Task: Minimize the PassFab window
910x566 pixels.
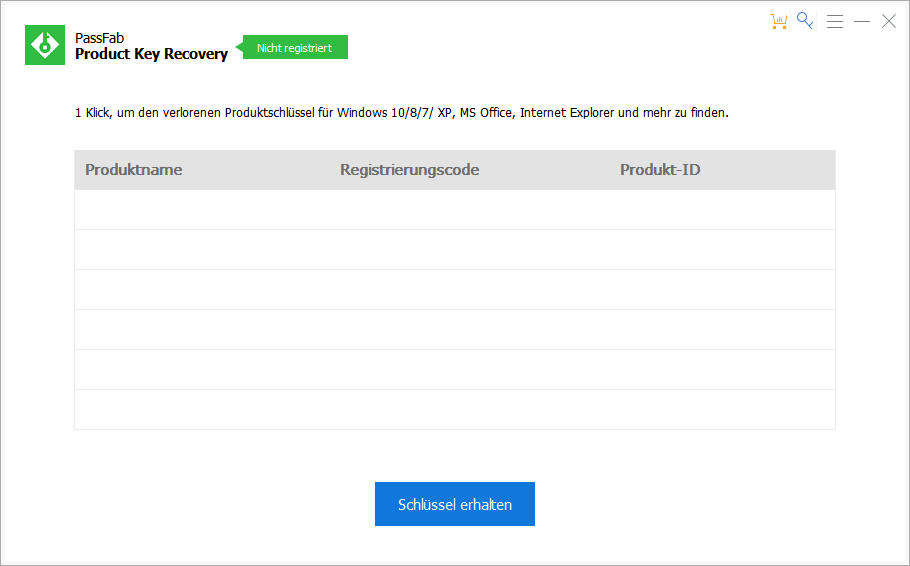Action: click(x=862, y=21)
